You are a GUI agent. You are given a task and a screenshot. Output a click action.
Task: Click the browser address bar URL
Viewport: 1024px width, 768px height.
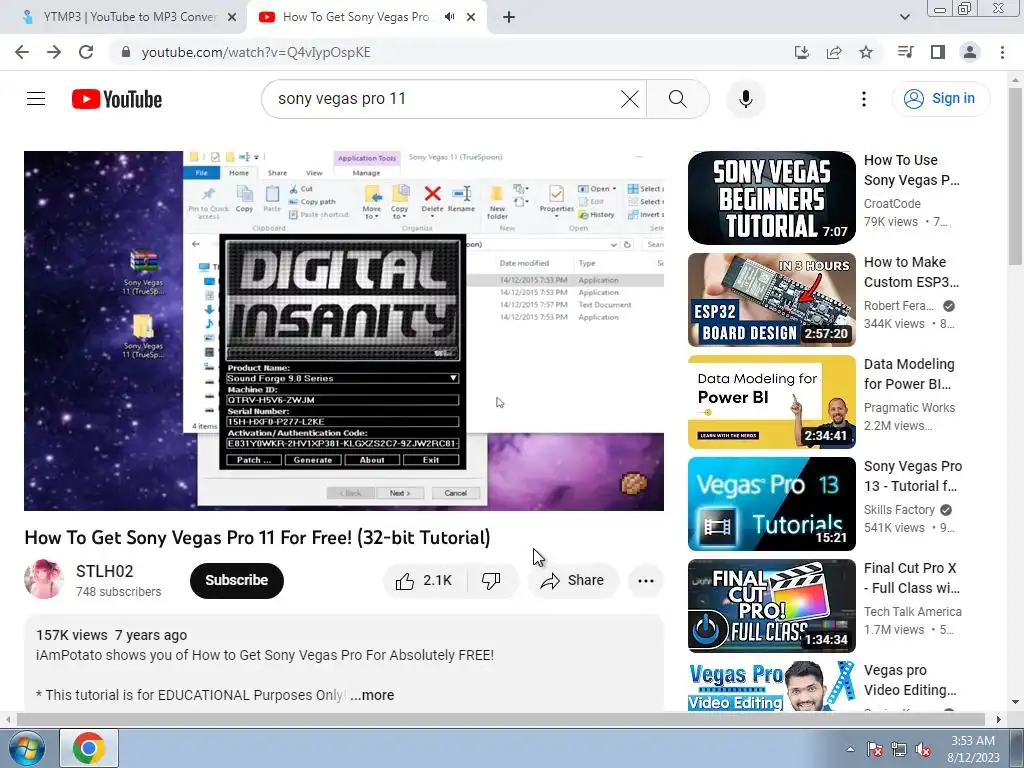pos(256,52)
